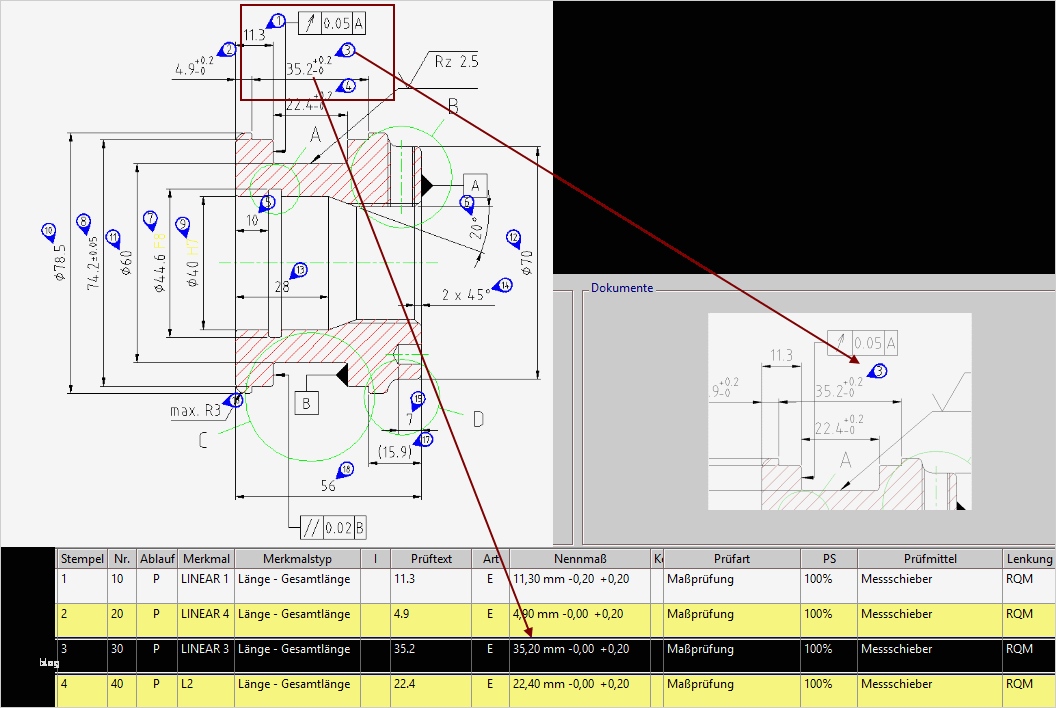
Task: Click stamp balloon 7 near Ø44.6 F8
Action: (150, 219)
